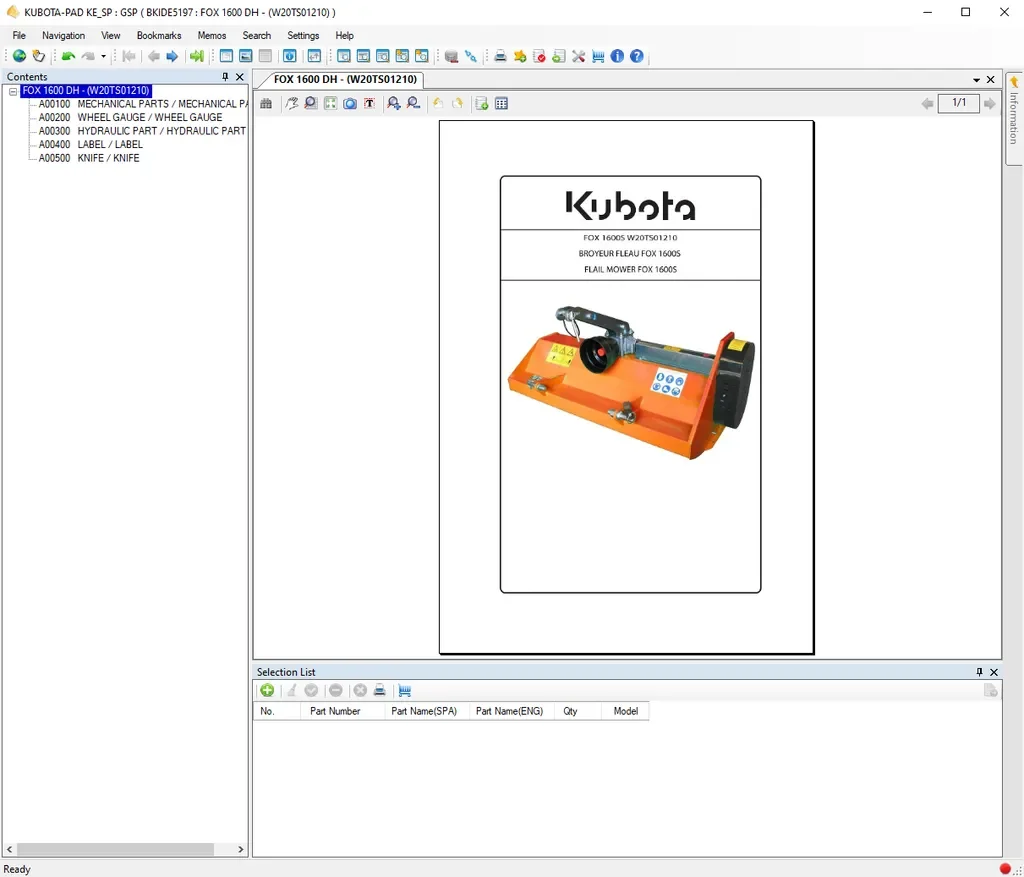The image size is (1024, 877).
Task: Fit the figure to the window
Action: point(330,103)
